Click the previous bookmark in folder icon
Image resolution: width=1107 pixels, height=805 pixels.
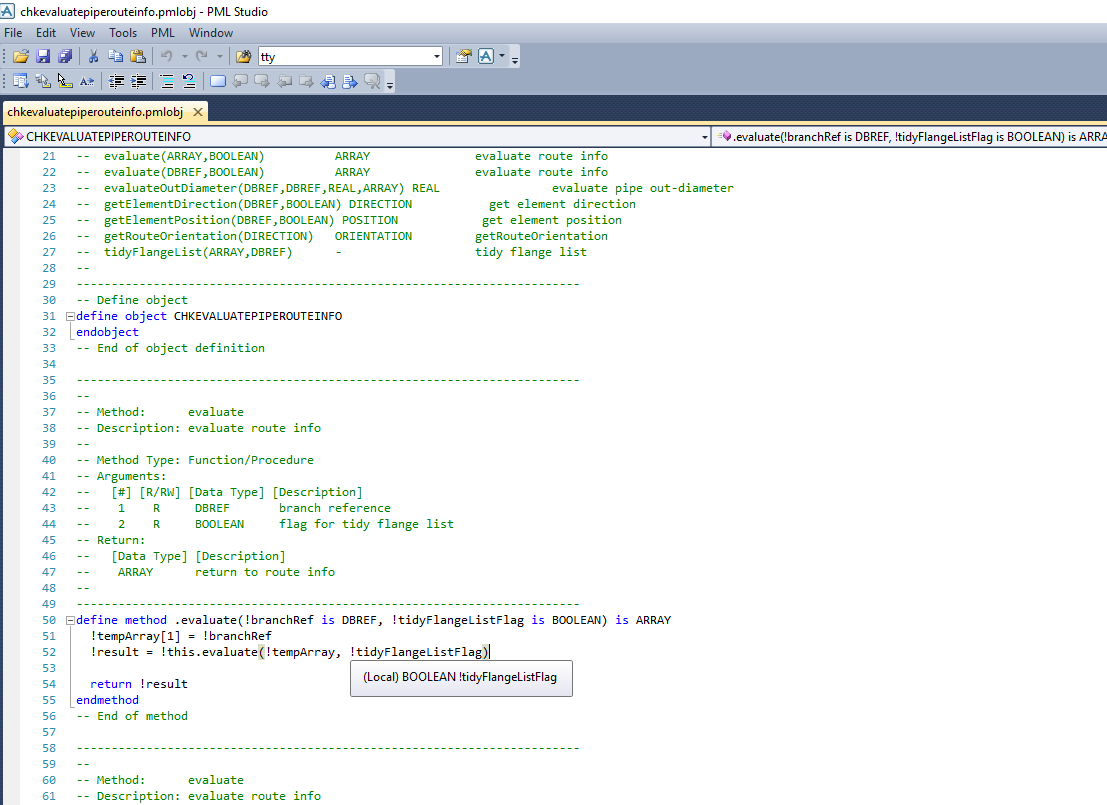tap(285, 81)
